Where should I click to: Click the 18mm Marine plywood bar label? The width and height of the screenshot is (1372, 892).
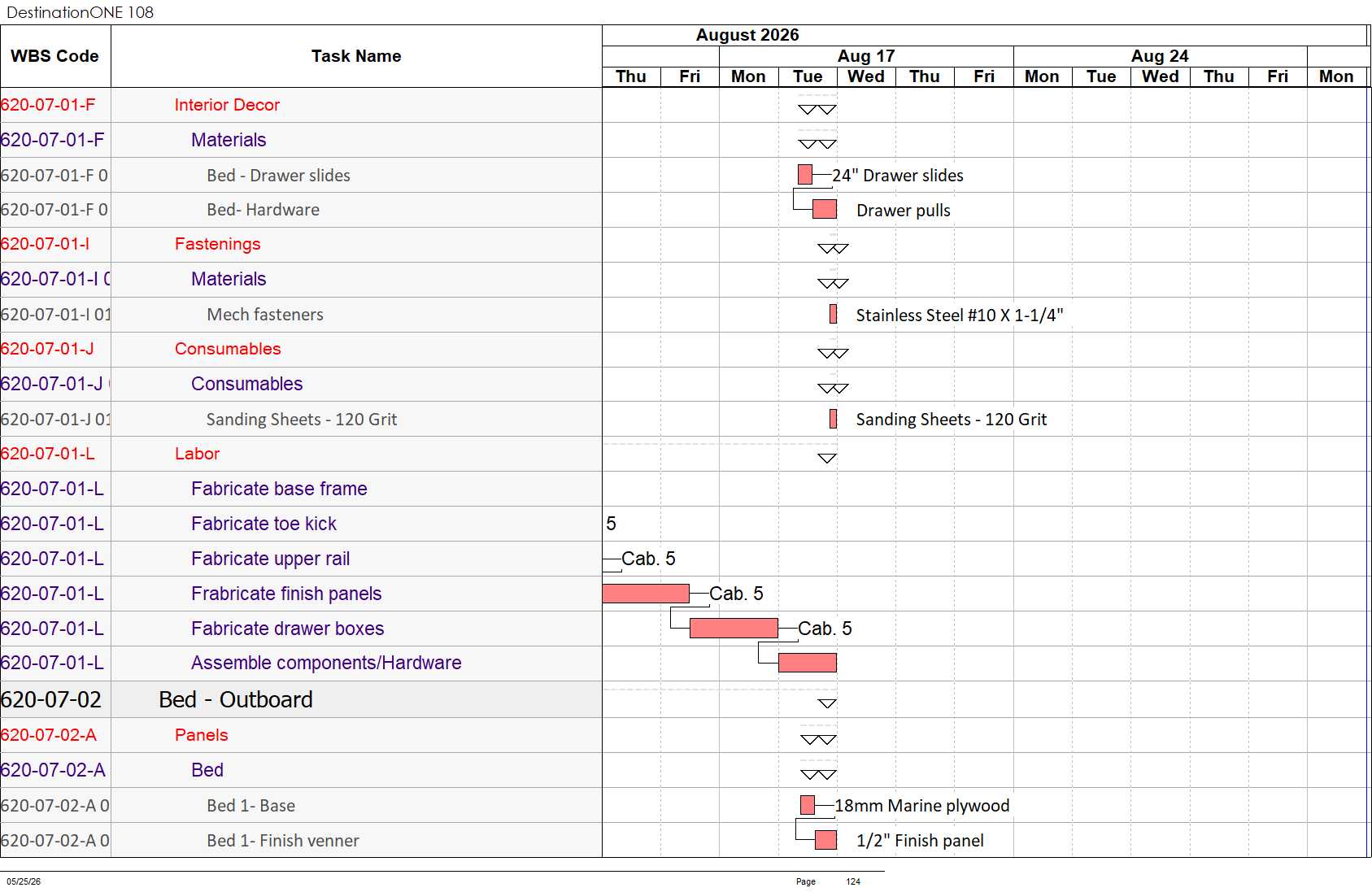point(922,806)
